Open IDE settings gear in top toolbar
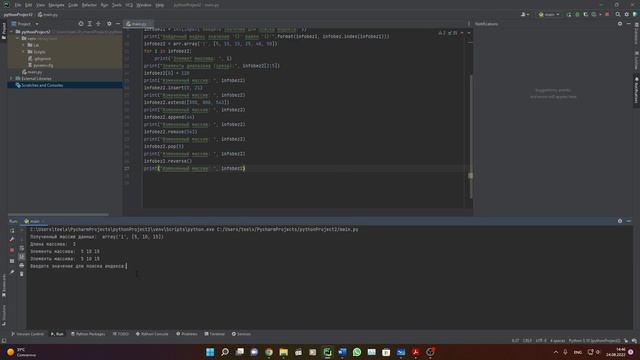Viewport: 640px width, 360px height. point(627,14)
